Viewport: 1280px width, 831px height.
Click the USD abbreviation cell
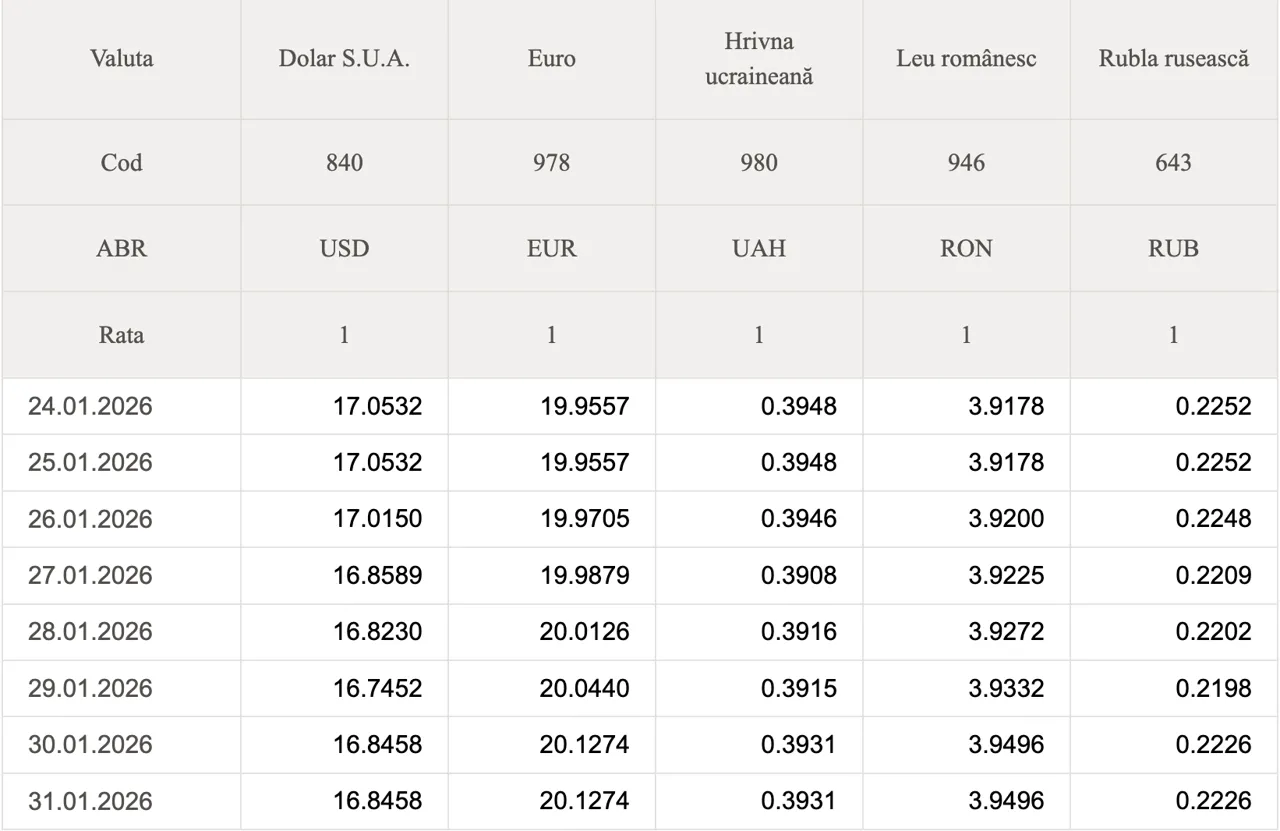pos(344,248)
